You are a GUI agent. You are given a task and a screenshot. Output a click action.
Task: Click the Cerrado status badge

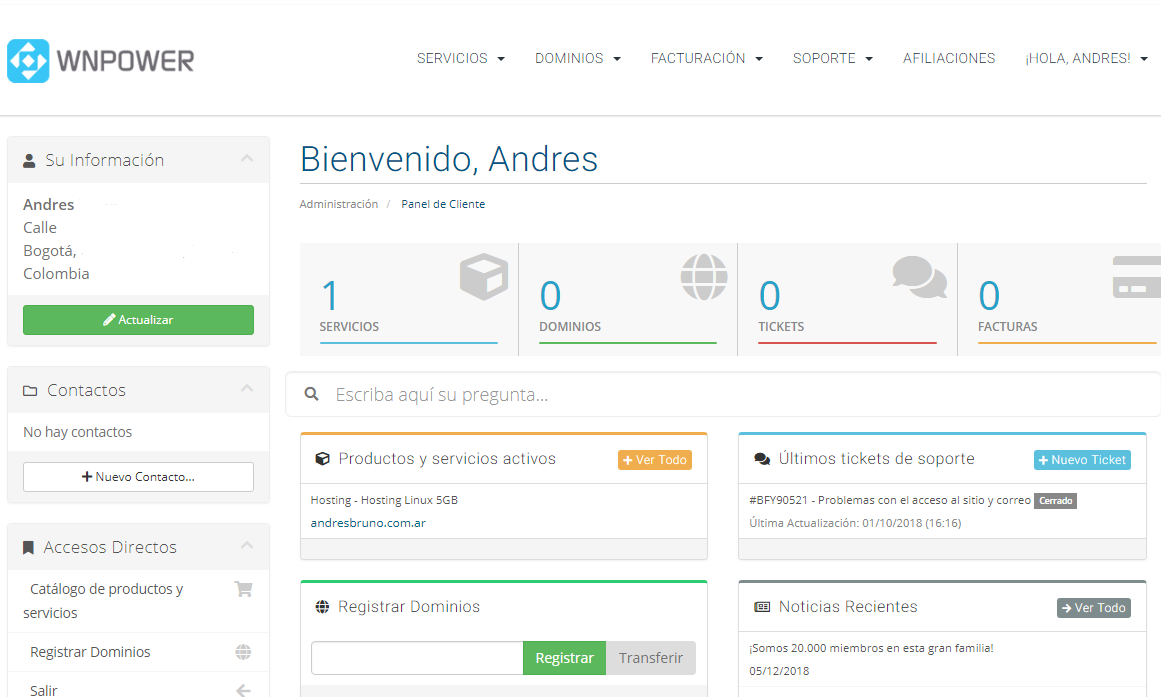(x=1055, y=501)
